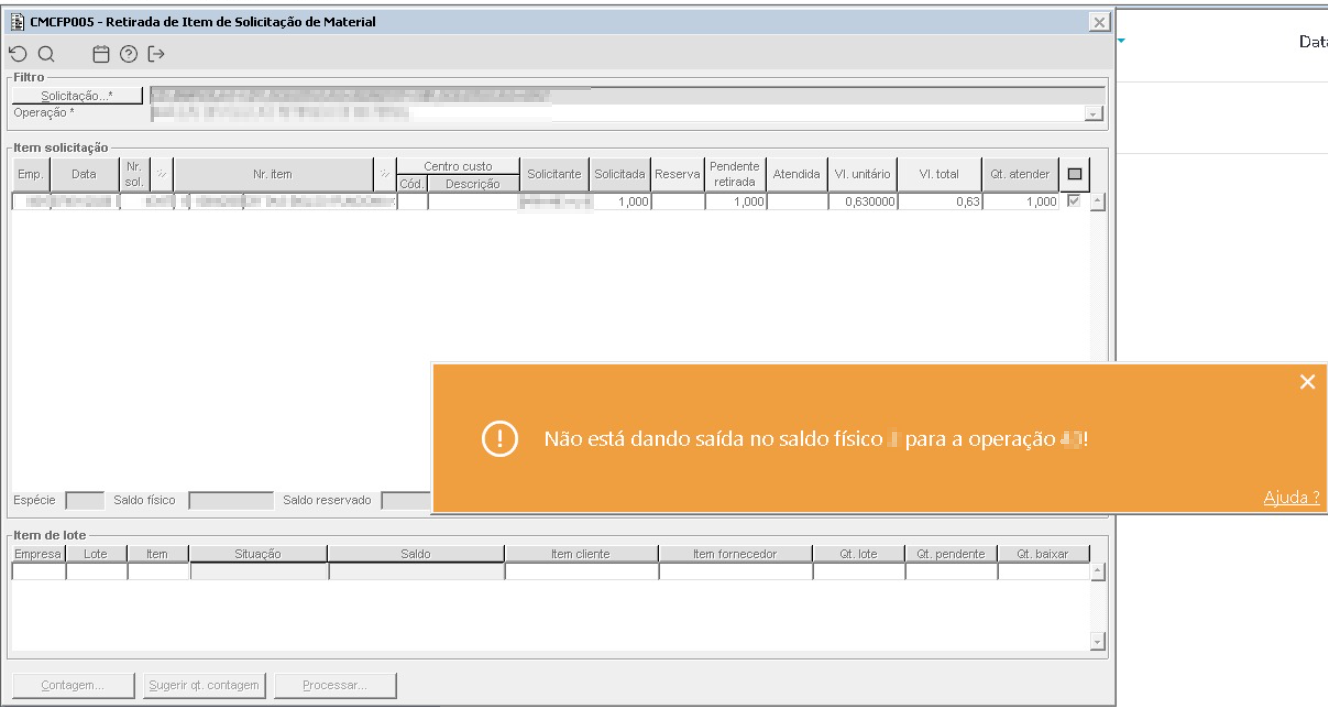
Task: Open the Operação dropdown arrow
Action: (x=1096, y=114)
